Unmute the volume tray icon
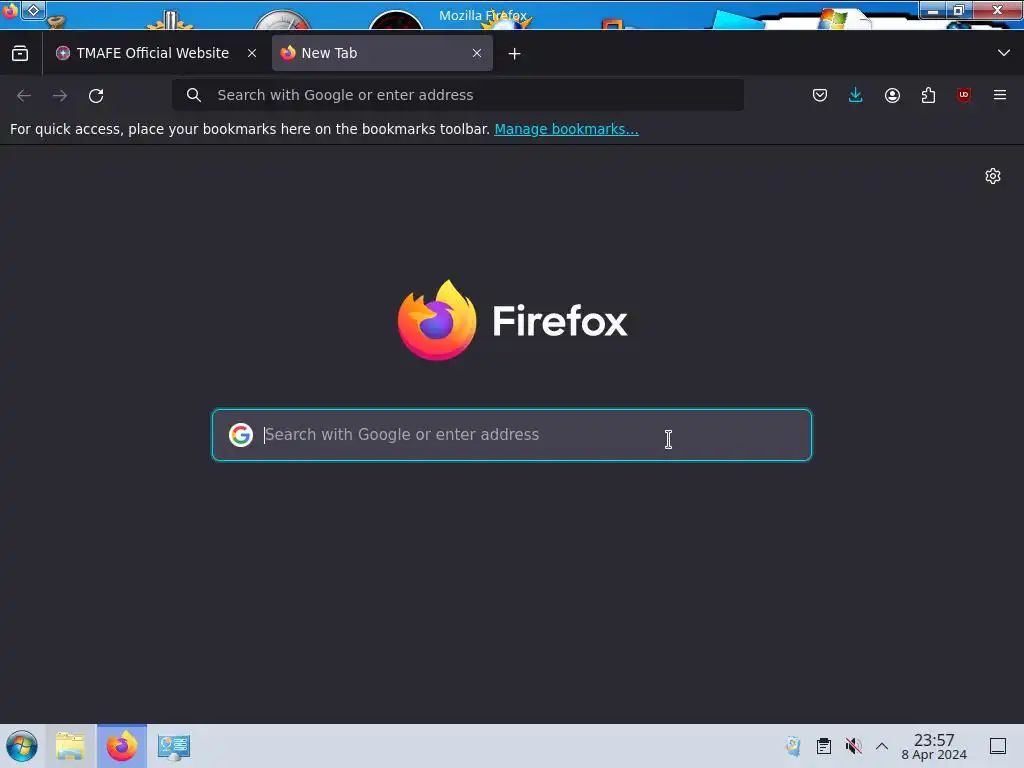Viewport: 1024px width, 768px height. point(853,746)
